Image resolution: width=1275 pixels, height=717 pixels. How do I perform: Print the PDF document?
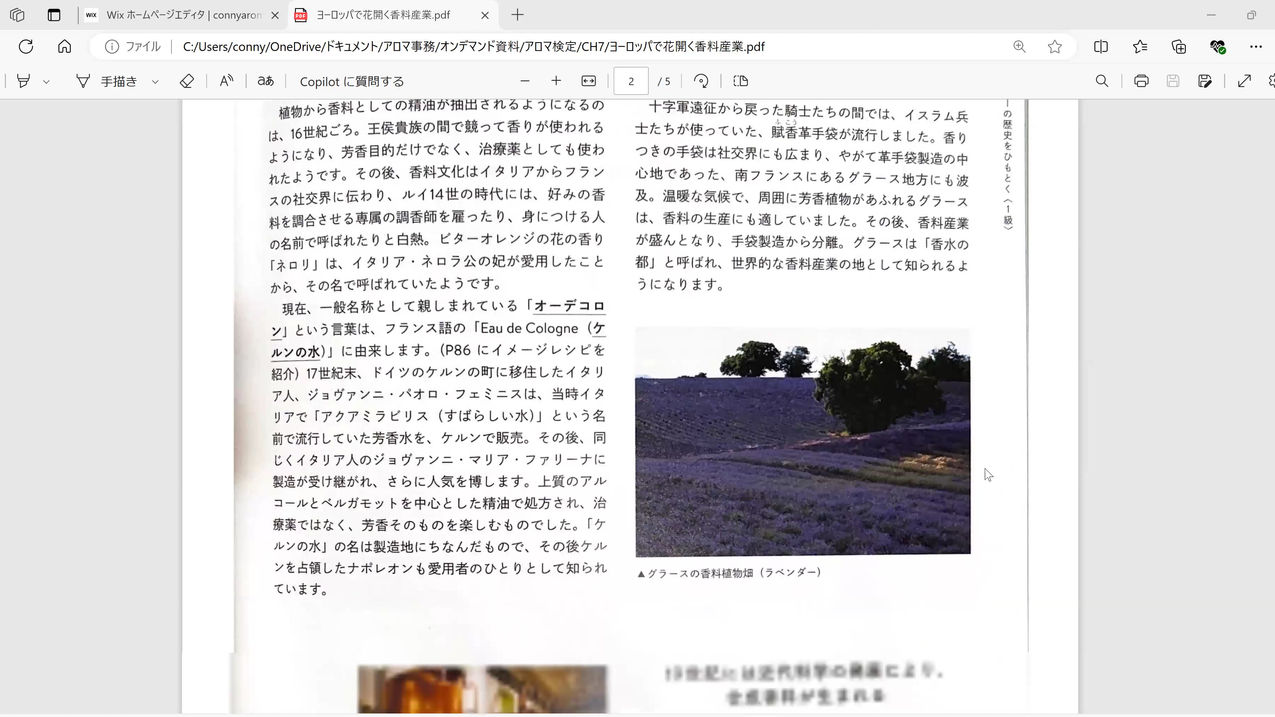click(1141, 81)
